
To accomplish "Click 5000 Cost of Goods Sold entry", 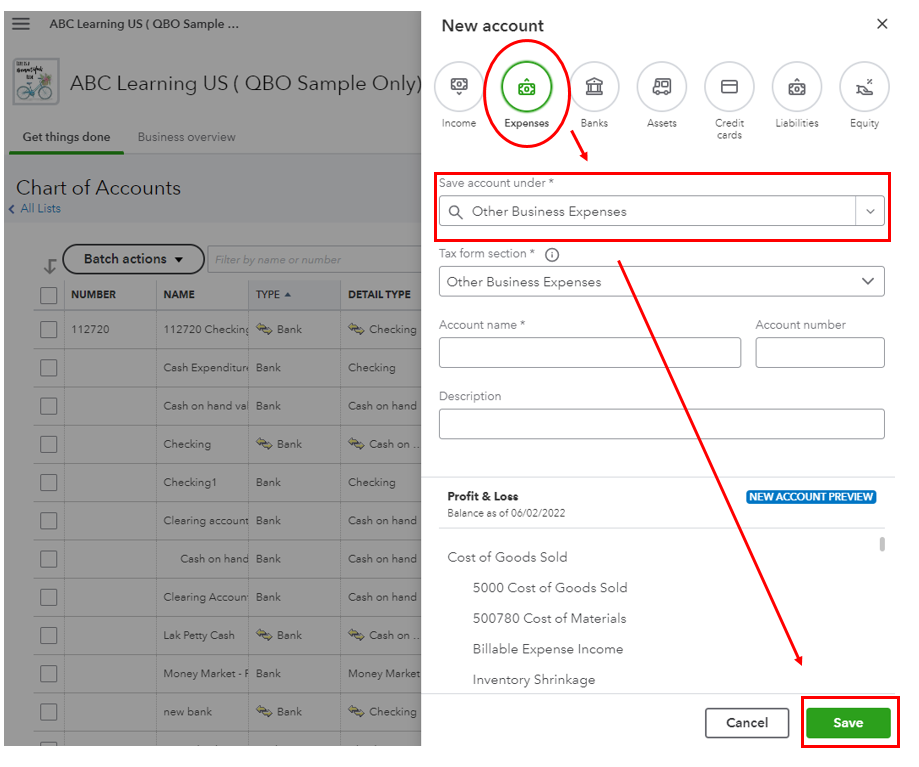I will [550, 588].
